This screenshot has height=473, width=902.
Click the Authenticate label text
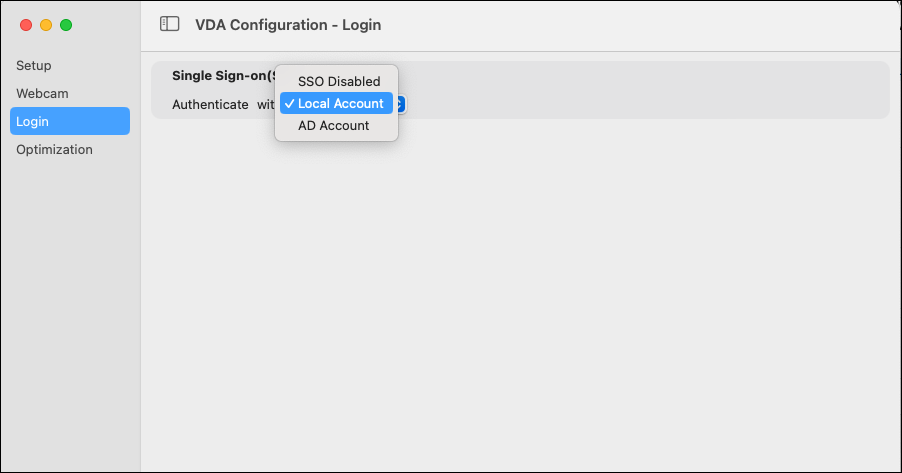pyautogui.click(x=210, y=104)
